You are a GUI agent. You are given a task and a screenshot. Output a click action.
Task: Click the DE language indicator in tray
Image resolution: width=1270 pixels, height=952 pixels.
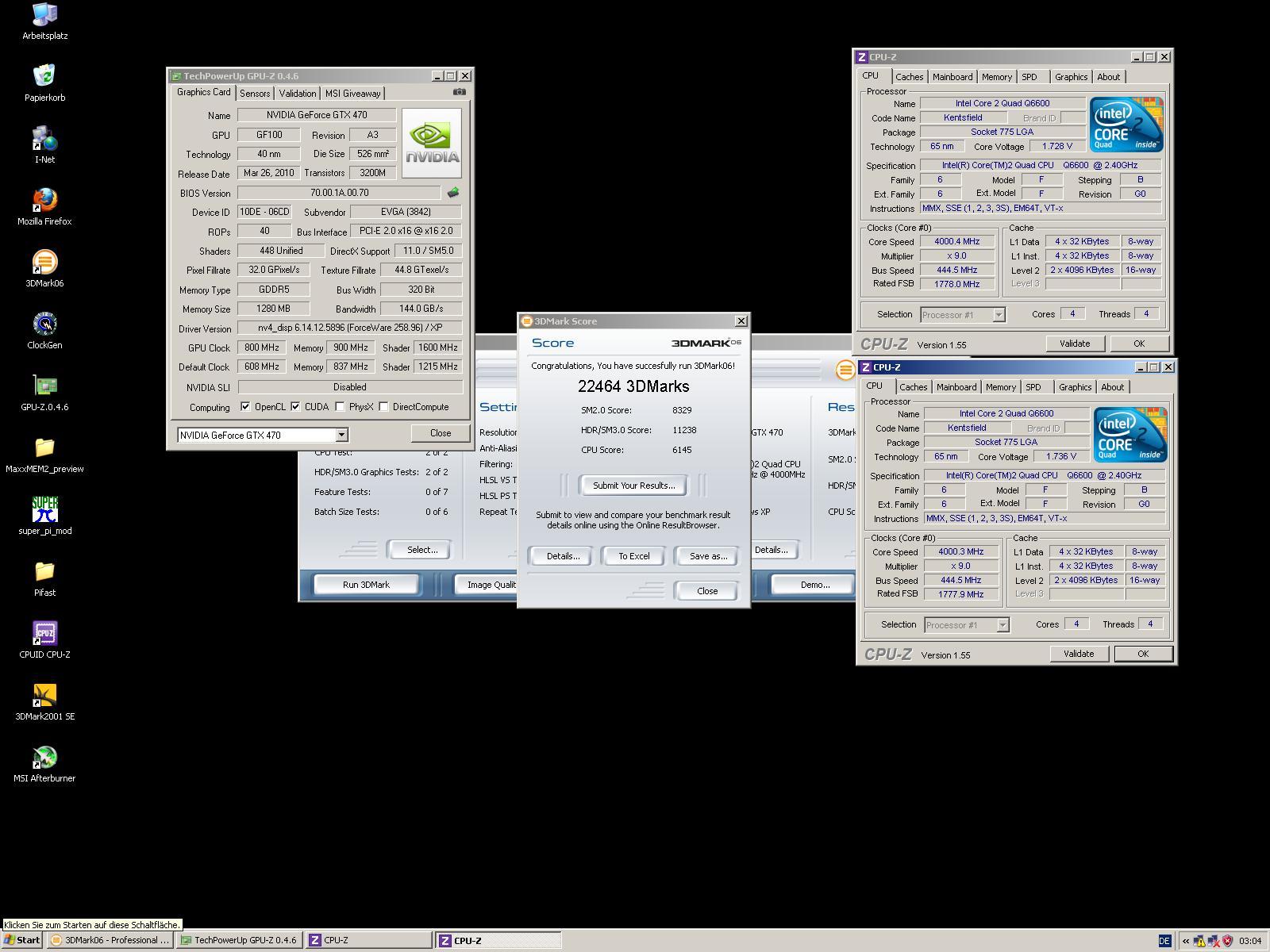coord(1164,941)
